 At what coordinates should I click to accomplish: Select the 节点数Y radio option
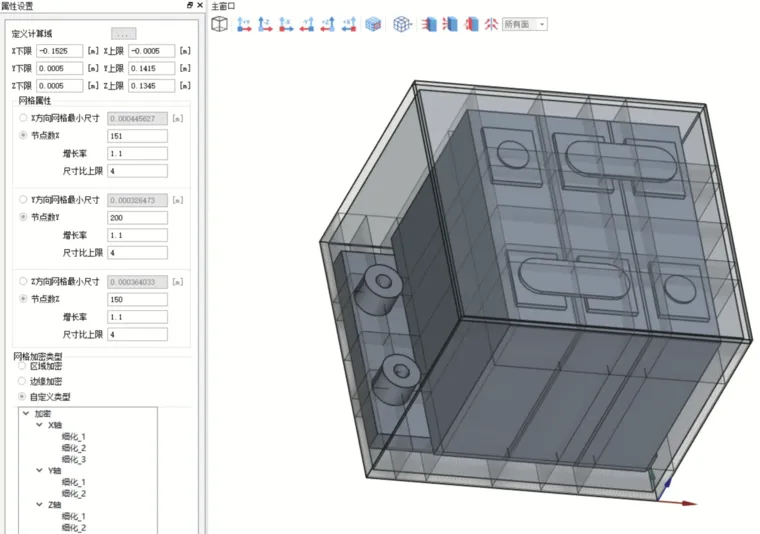click(x=23, y=217)
